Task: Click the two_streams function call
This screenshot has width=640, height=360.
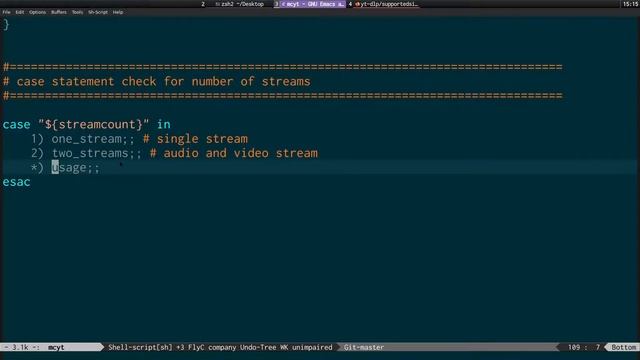Action: click(90, 153)
